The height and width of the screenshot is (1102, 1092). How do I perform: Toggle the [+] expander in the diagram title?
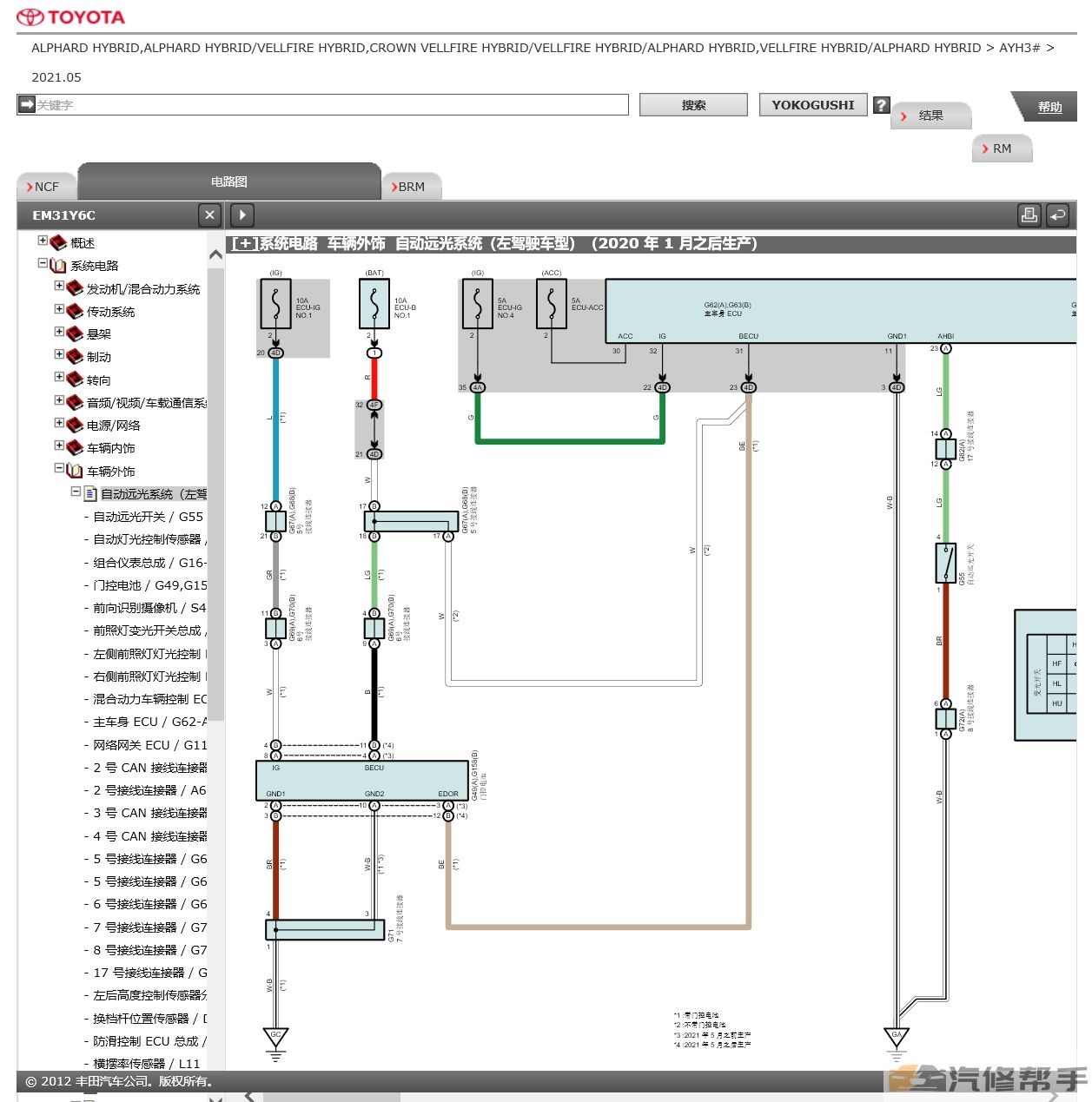243,244
